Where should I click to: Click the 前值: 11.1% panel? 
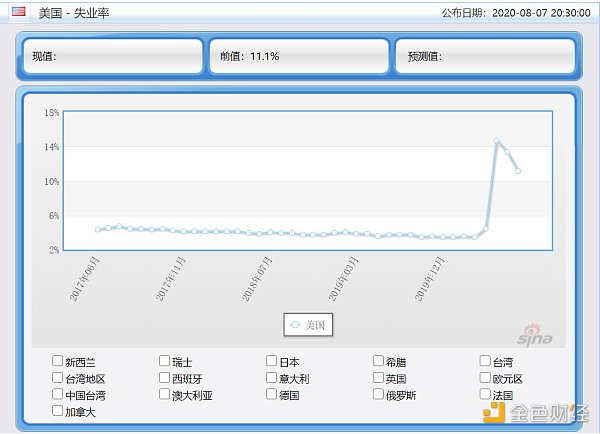298,56
